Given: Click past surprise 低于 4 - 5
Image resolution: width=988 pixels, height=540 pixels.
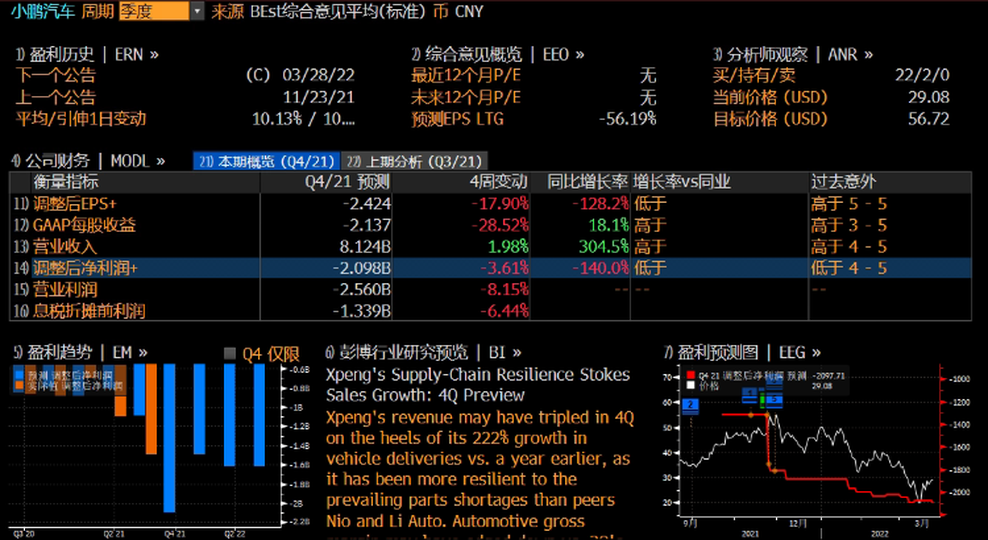Looking at the screenshot, I should click(849, 268).
